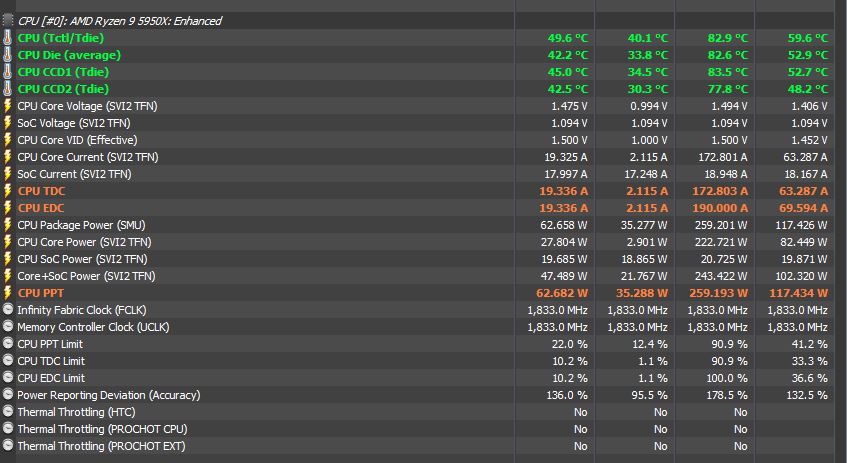Select Thermal Throttling (PROCHOT EXT) label
This screenshot has height=463, width=847.
[101, 446]
